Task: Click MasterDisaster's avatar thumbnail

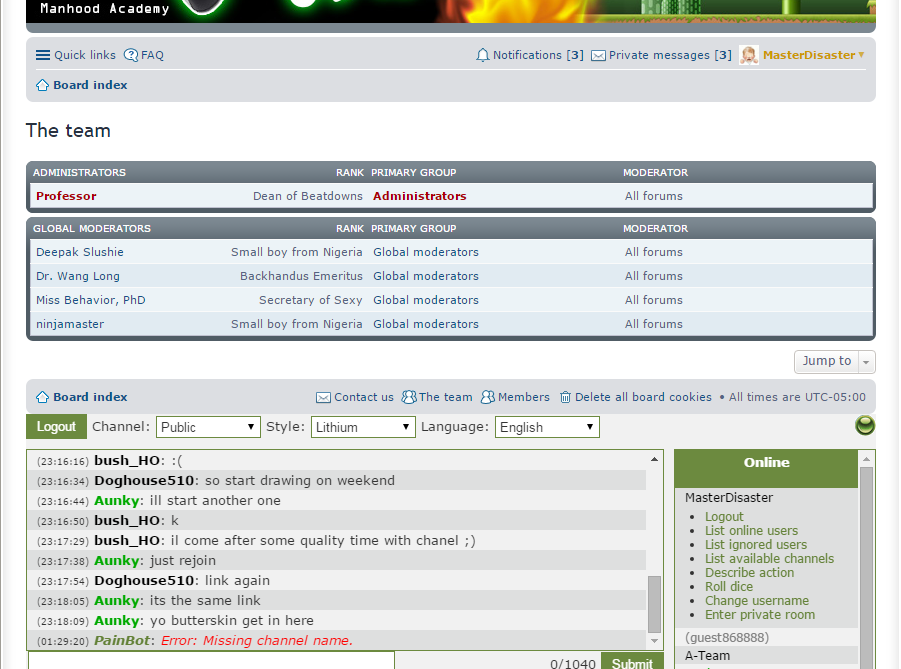Action: pos(749,55)
